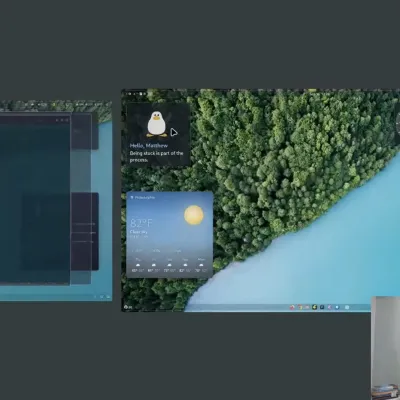The height and width of the screenshot is (400, 400).
Task: Open the red round taskbar app icon
Action: 292,307
